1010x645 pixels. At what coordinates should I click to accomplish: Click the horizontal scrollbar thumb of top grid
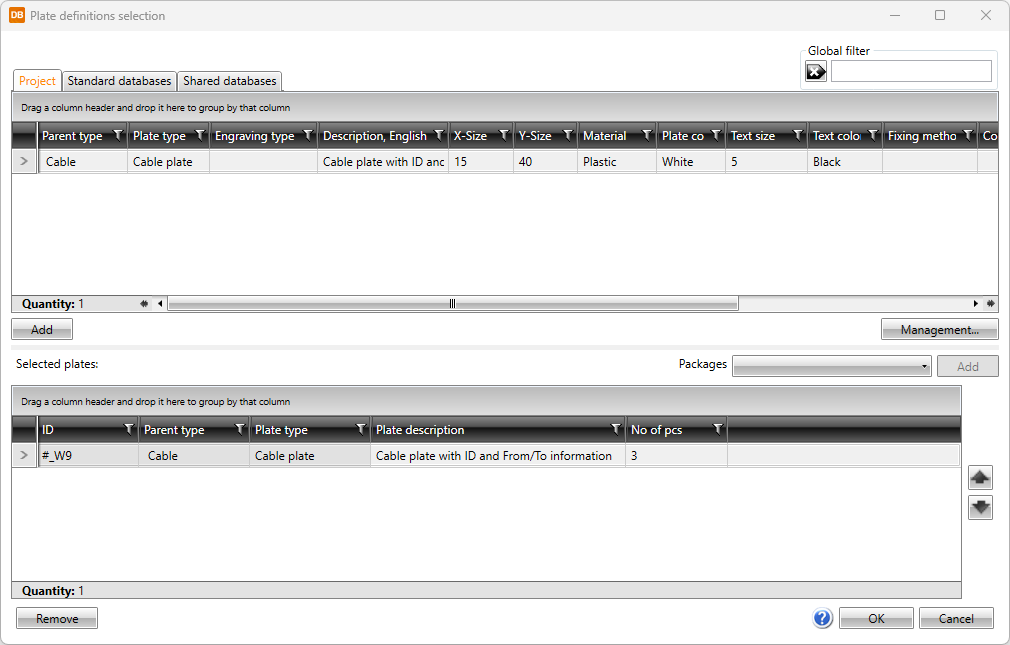tap(452, 303)
